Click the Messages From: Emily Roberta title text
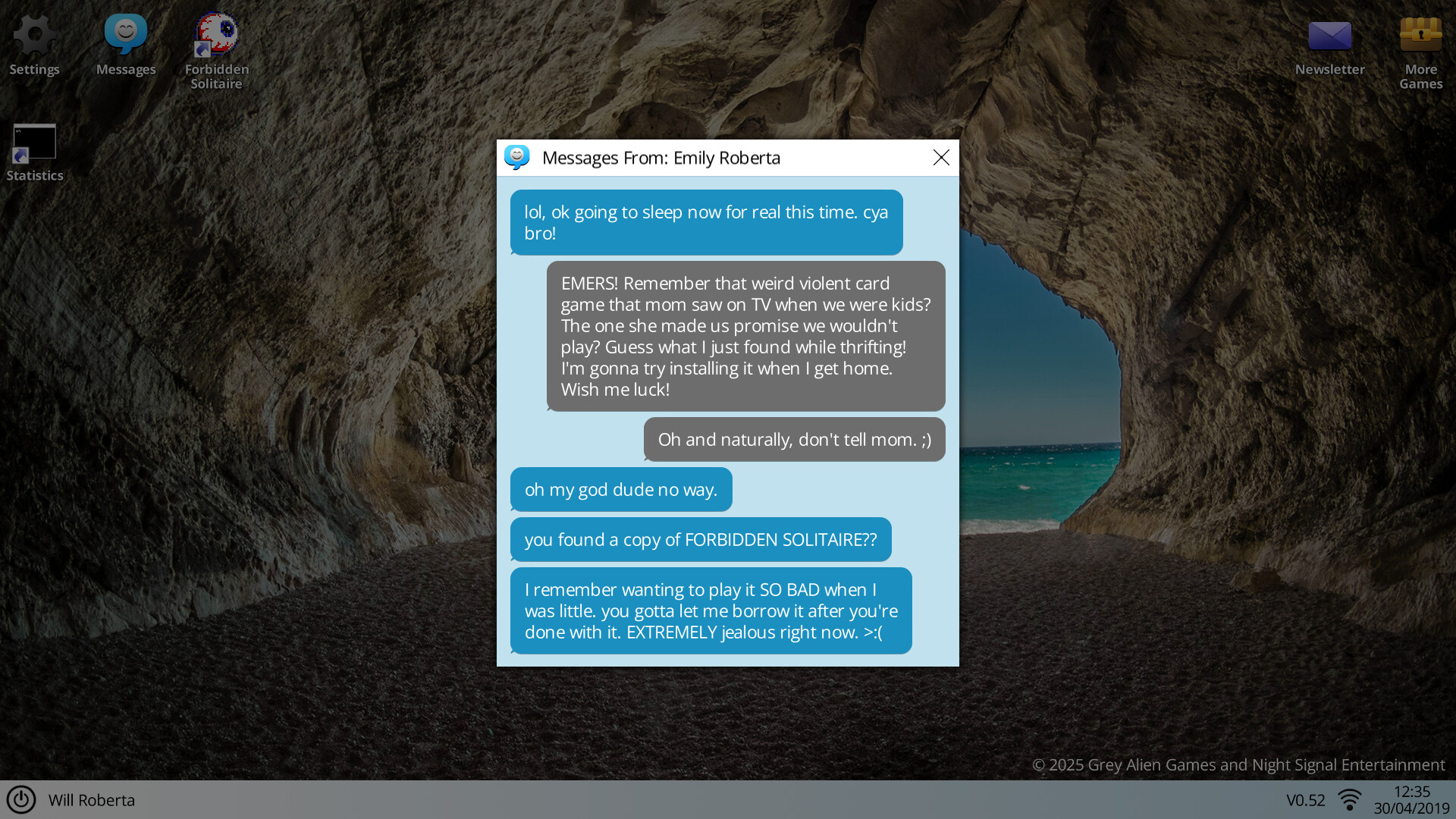The width and height of the screenshot is (1456, 819). click(x=661, y=158)
